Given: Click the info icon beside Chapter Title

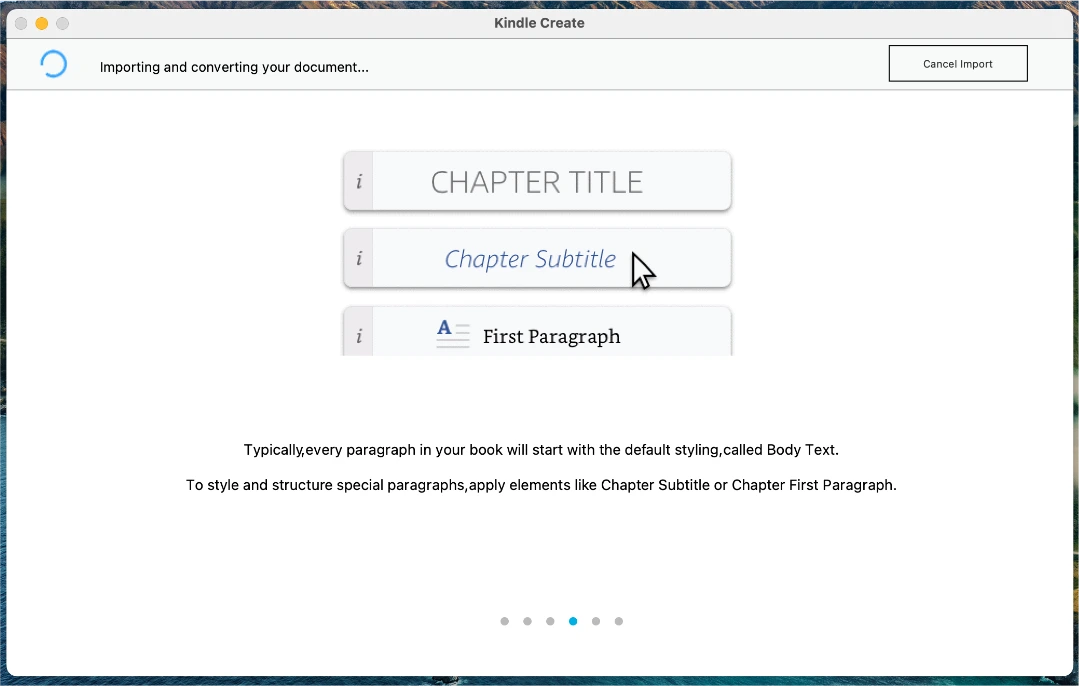Looking at the screenshot, I should click(x=359, y=182).
